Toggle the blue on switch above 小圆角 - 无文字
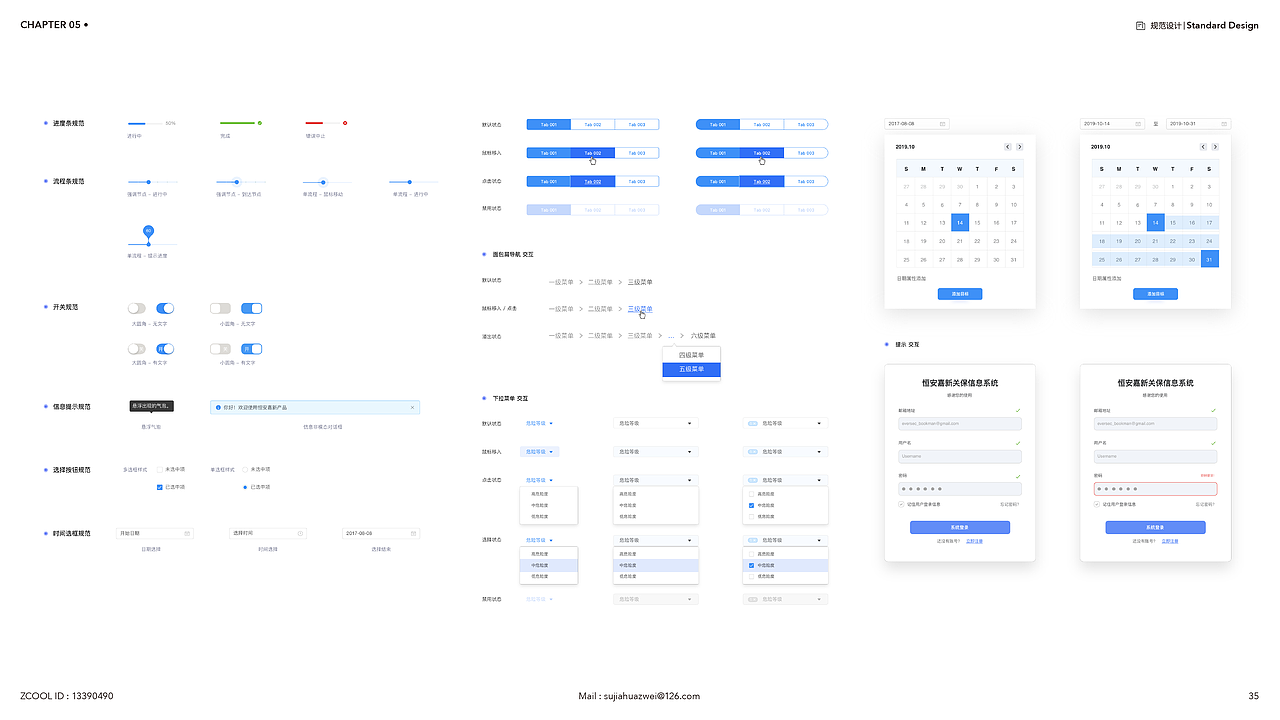Image resolution: width=1280 pixels, height=720 pixels. point(252,308)
